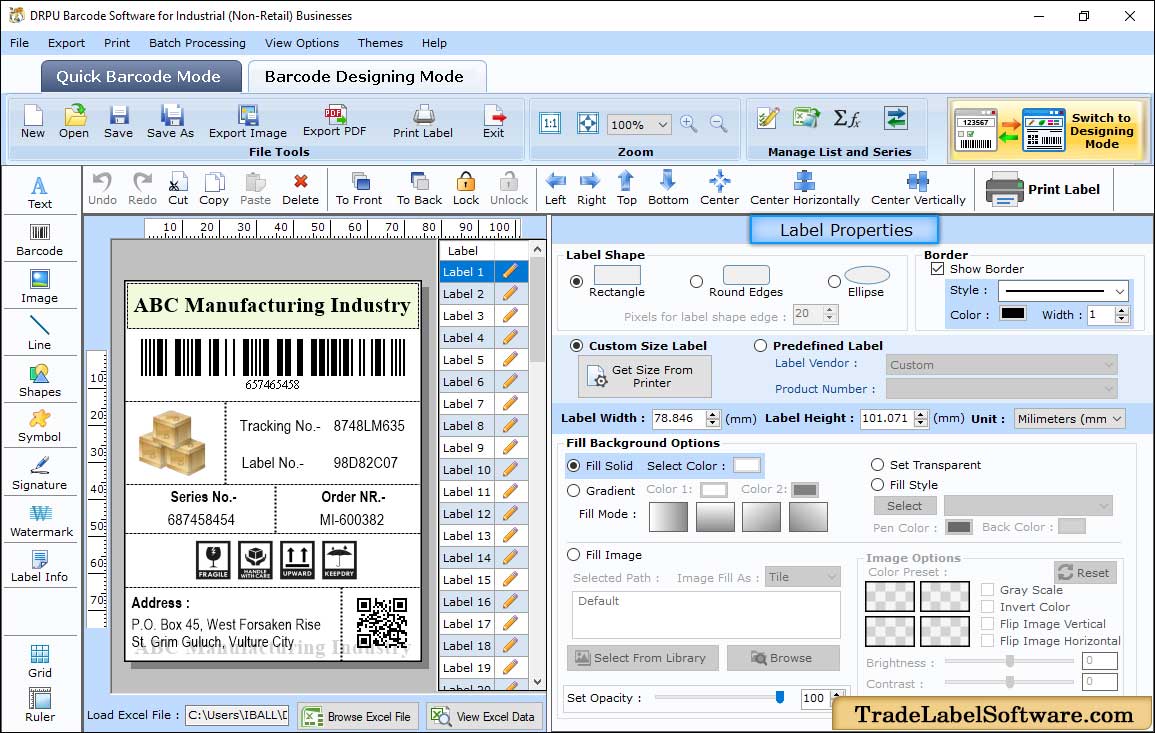Open Batch Processing menu

point(197,43)
